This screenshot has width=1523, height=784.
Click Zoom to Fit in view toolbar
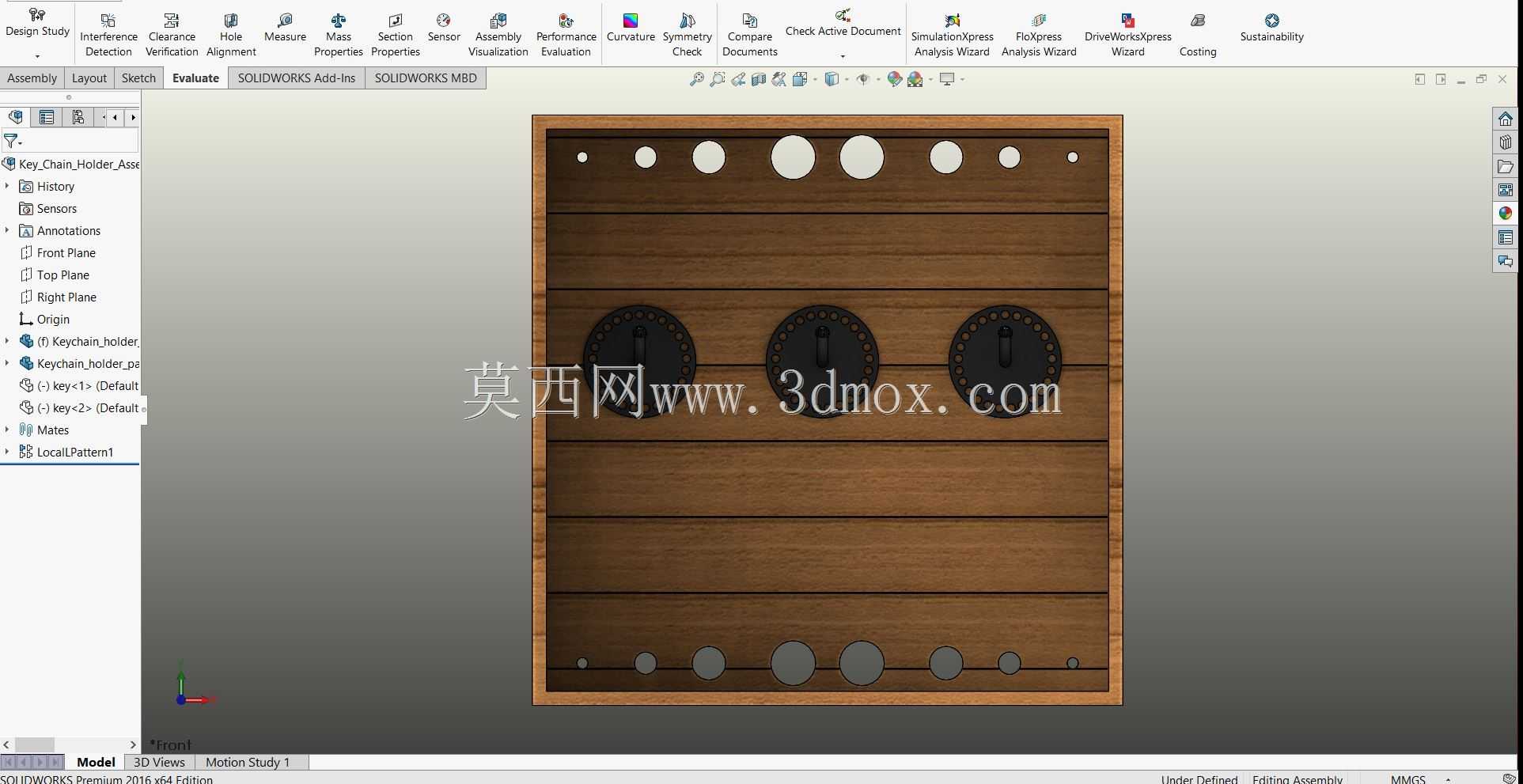tap(697, 79)
